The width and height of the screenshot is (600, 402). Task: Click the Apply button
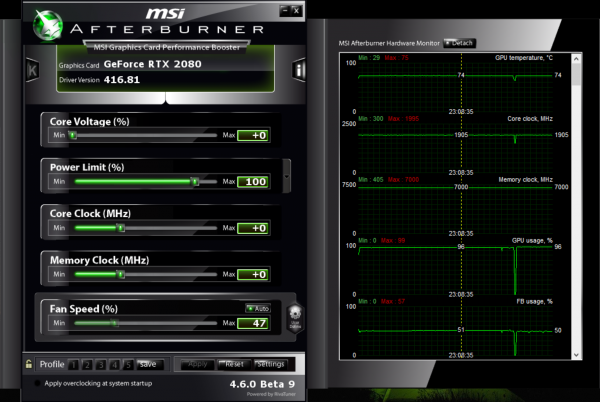point(197,364)
